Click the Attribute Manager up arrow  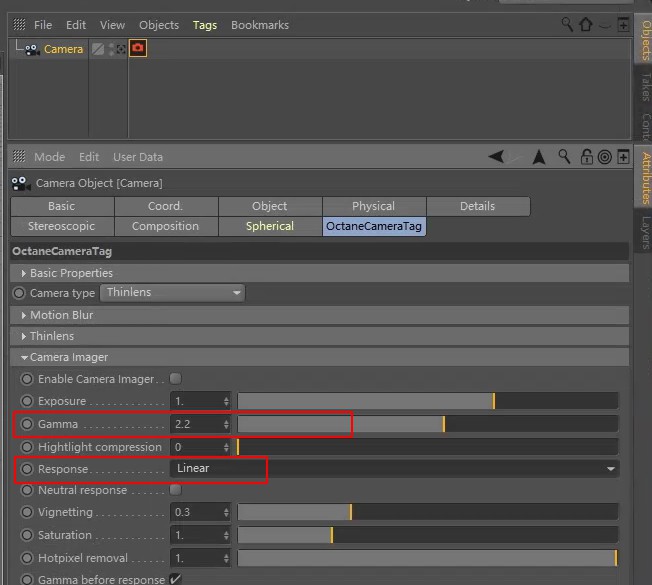point(539,157)
